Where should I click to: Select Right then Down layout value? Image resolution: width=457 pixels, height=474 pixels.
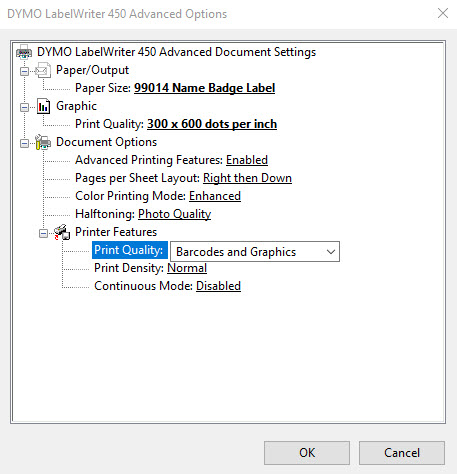click(x=247, y=178)
